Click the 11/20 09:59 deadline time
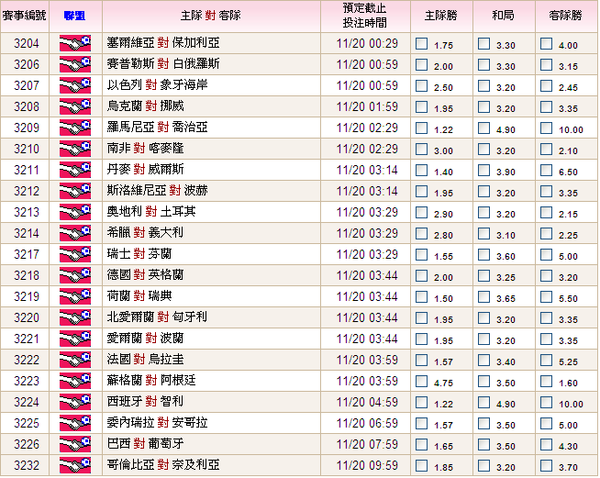600x478 pixels. pyautogui.click(x=367, y=465)
